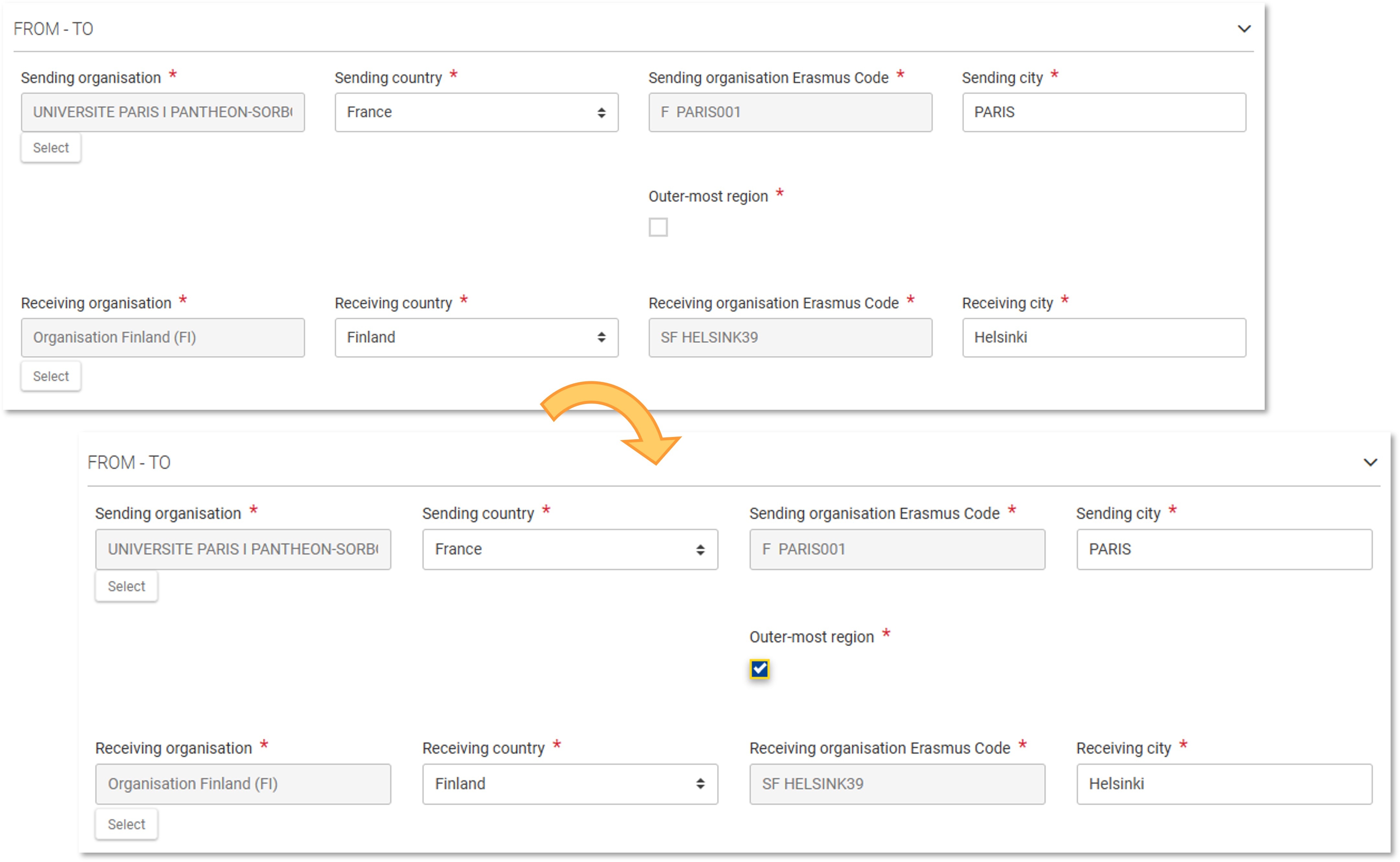This screenshot has width=1400, height=862.
Task: Open Sending country dropdown in lower panel
Action: (570, 550)
